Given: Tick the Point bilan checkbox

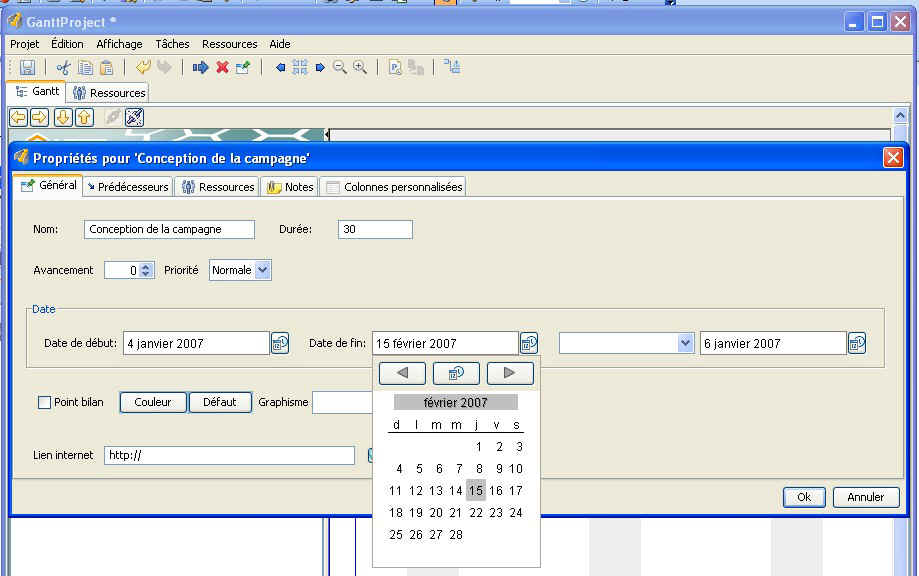Looking at the screenshot, I should (x=44, y=403).
